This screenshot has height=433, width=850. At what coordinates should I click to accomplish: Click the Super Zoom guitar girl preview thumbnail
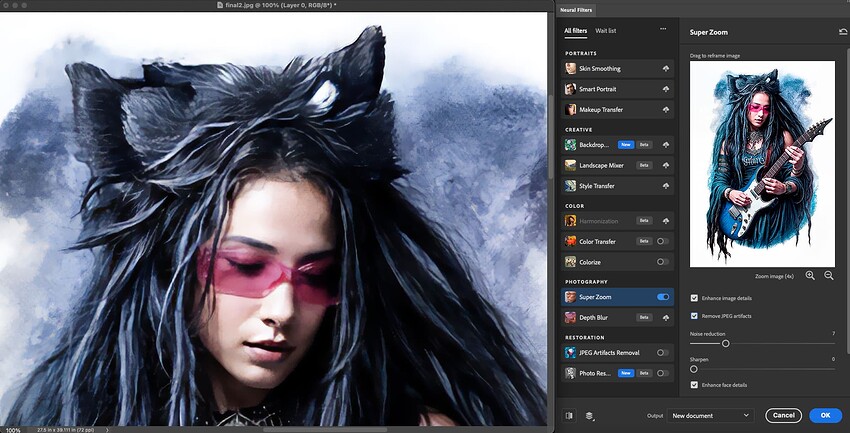762,164
